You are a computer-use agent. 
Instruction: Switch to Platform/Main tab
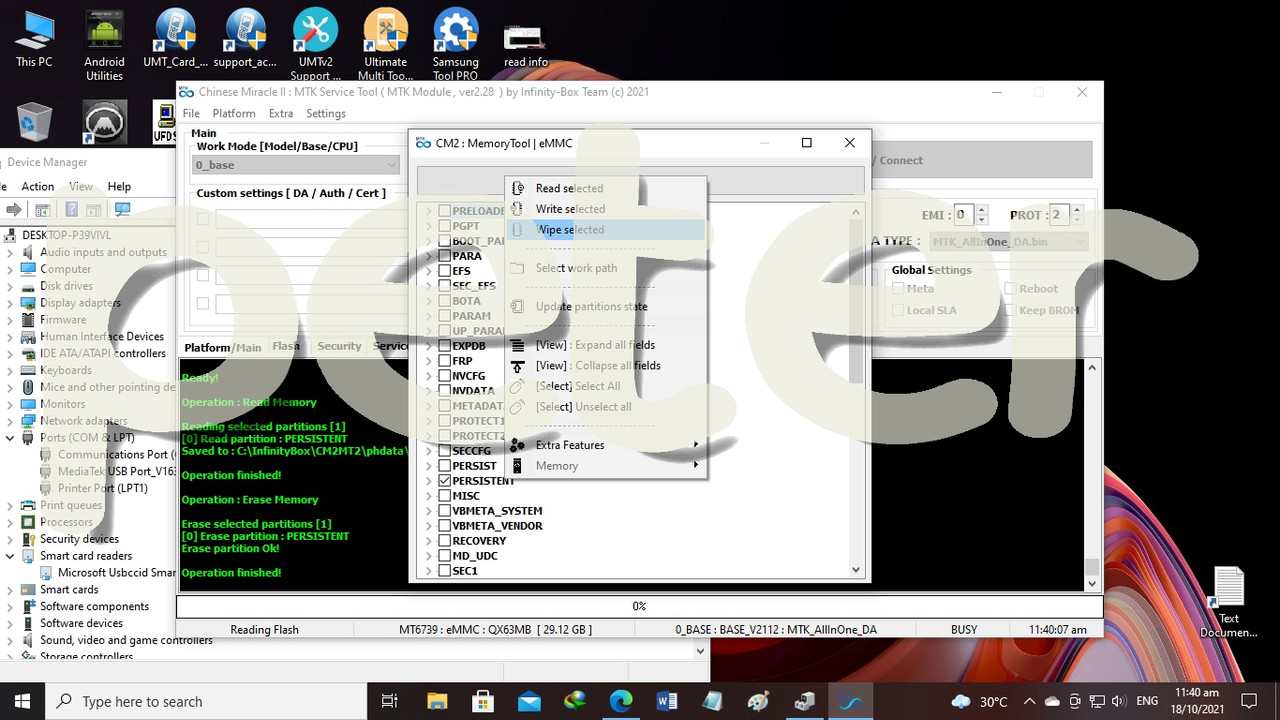coord(222,347)
